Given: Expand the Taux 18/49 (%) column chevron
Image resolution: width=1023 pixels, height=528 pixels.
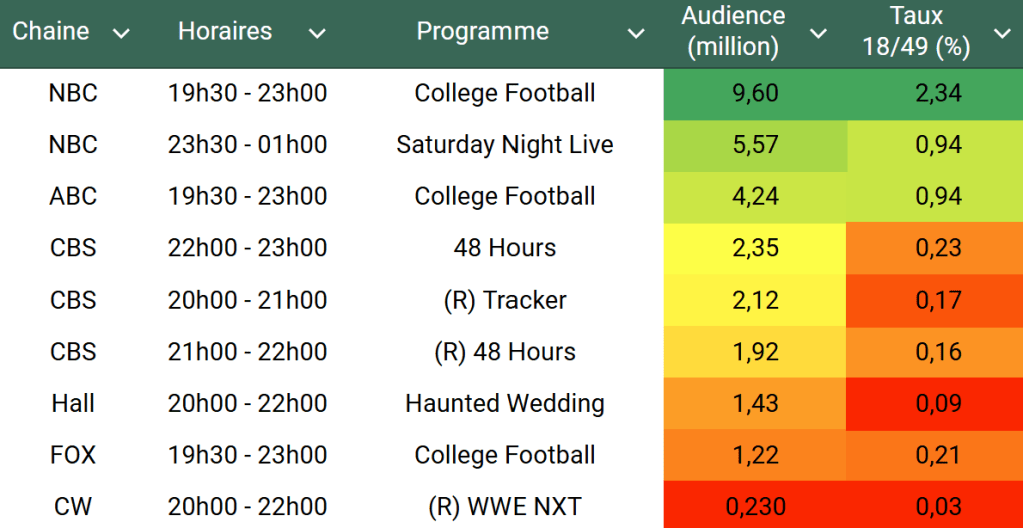Looking at the screenshot, I should pos(1002,34).
